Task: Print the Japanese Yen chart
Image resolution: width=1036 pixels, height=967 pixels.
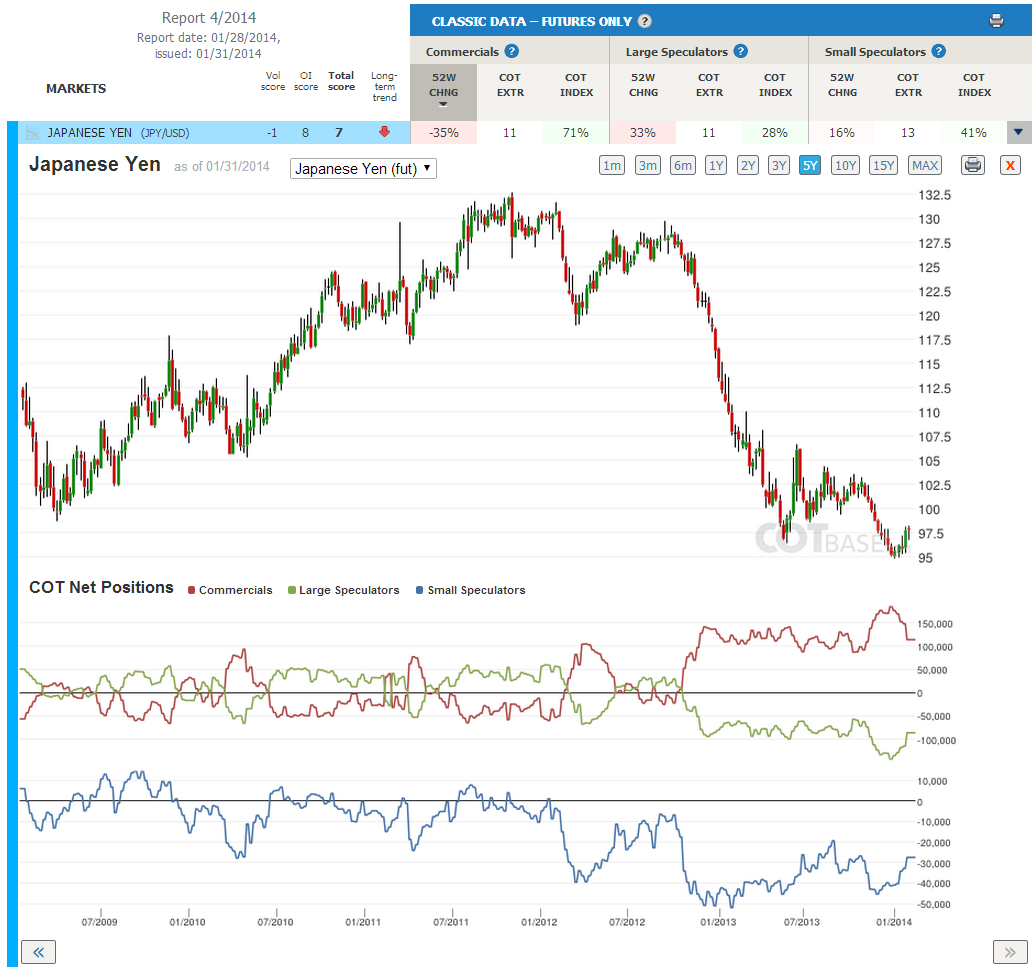Action: pos(973,165)
